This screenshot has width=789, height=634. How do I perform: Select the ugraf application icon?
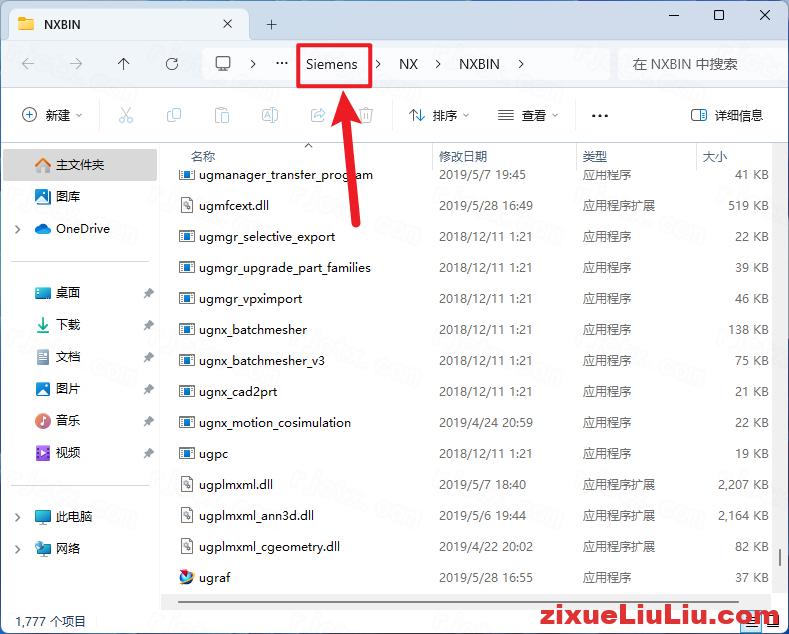point(187,577)
